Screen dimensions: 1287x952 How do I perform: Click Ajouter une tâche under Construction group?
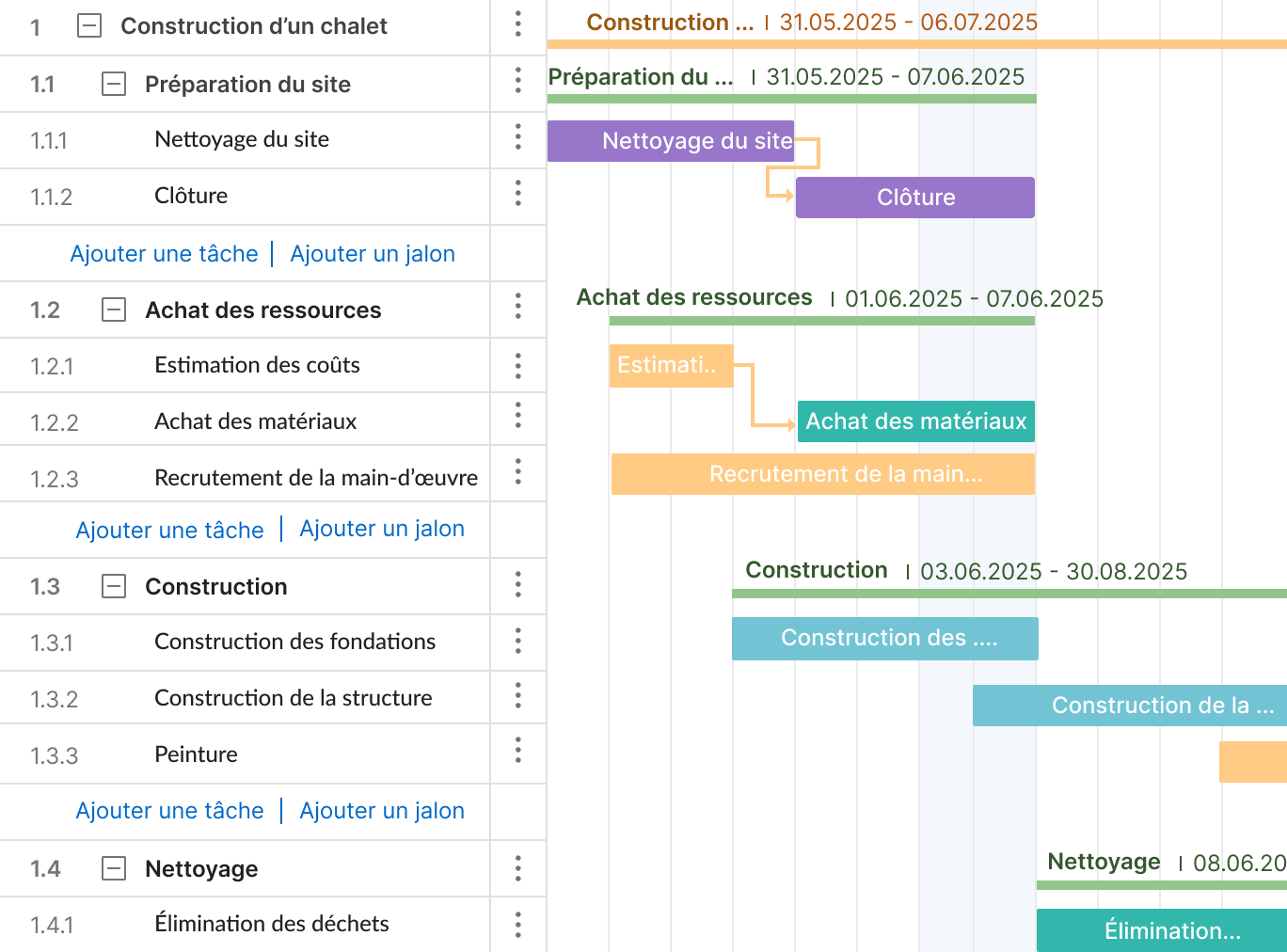point(169,811)
